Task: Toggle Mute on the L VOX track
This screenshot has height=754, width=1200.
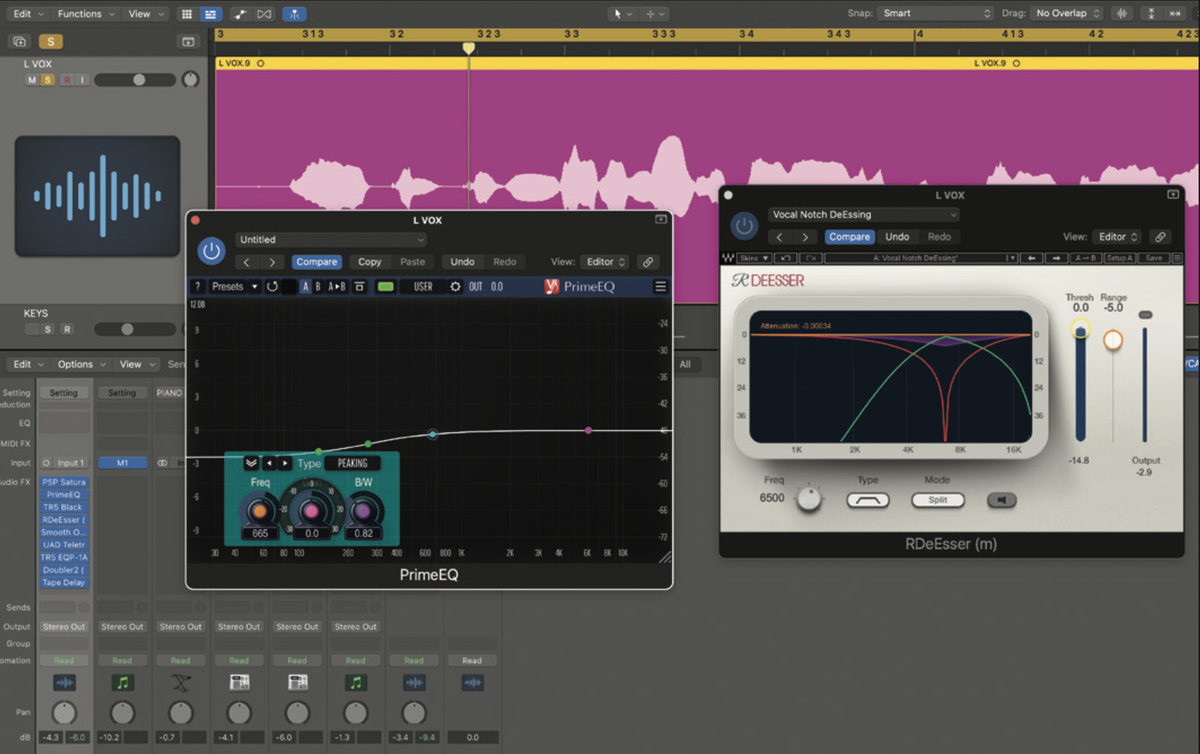Action: click(x=33, y=79)
